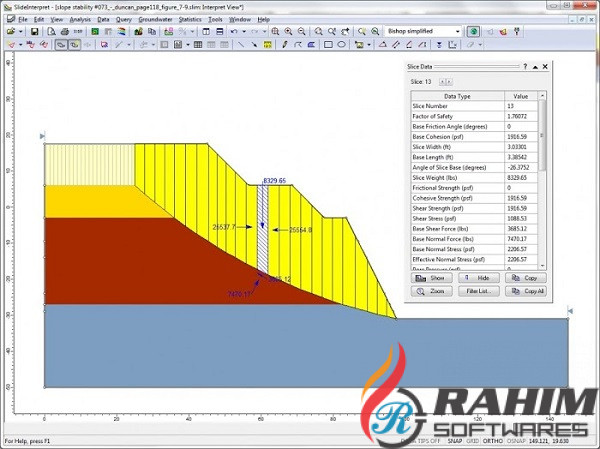
Task: Step to next slice with arrow
Action: 450,81
